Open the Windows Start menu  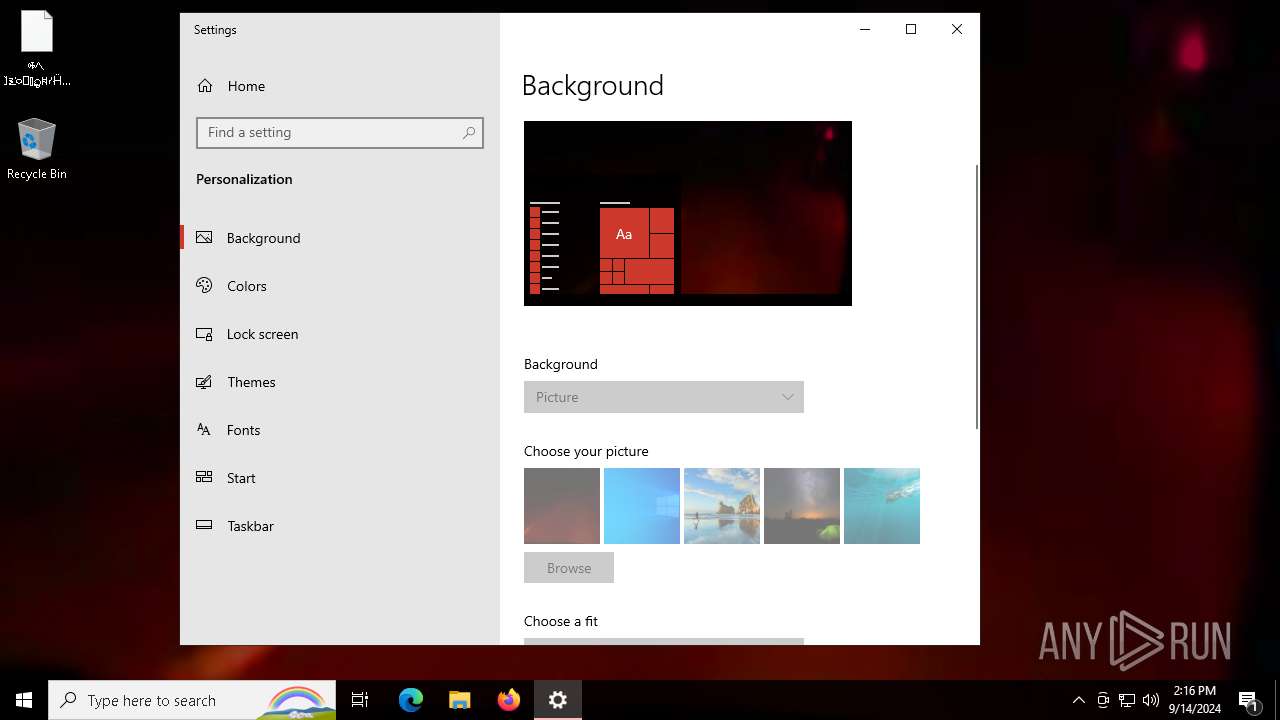point(24,700)
